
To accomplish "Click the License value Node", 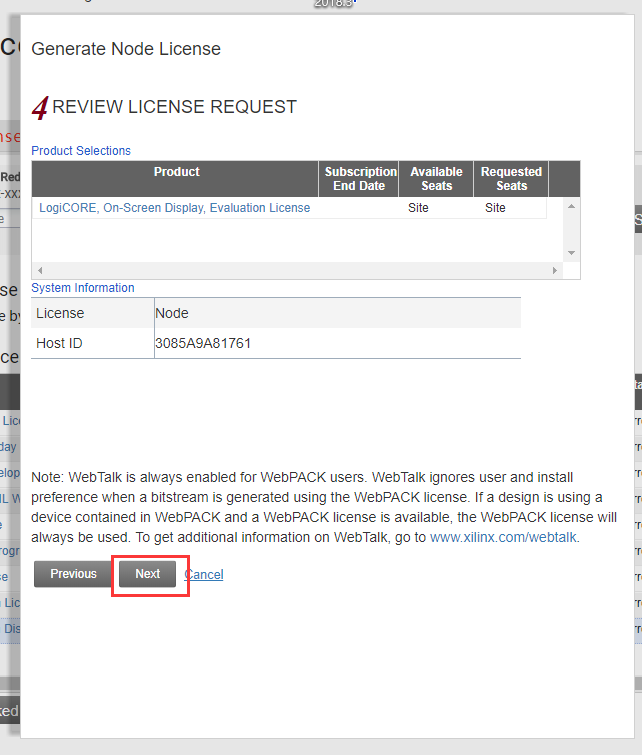I will coord(171,313).
